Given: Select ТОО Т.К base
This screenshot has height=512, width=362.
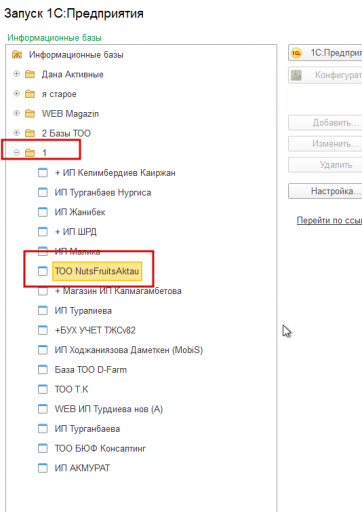Looking at the screenshot, I should pyautogui.click(x=71, y=389).
